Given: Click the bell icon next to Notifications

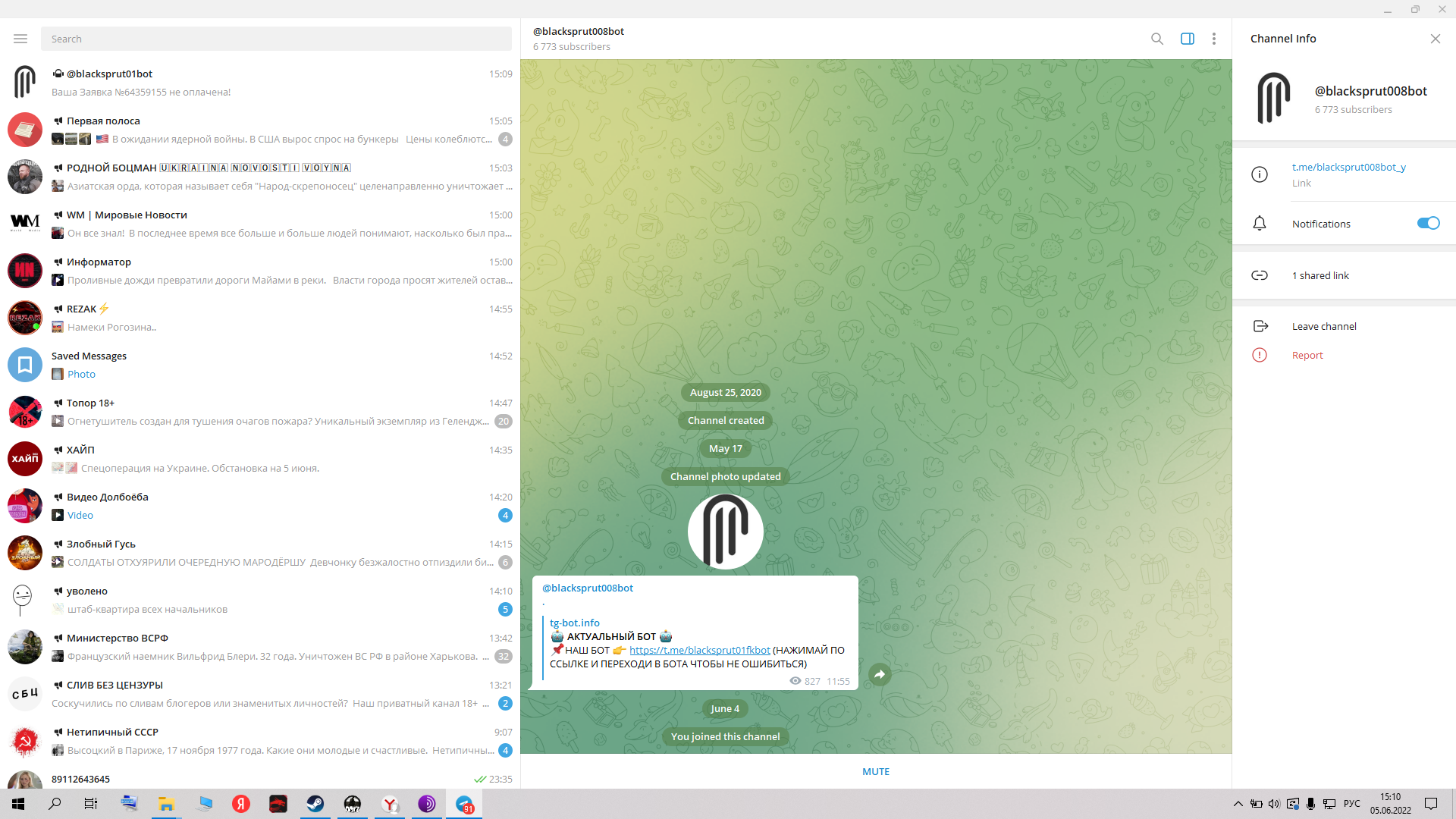Looking at the screenshot, I should (x=1260, y=224).
